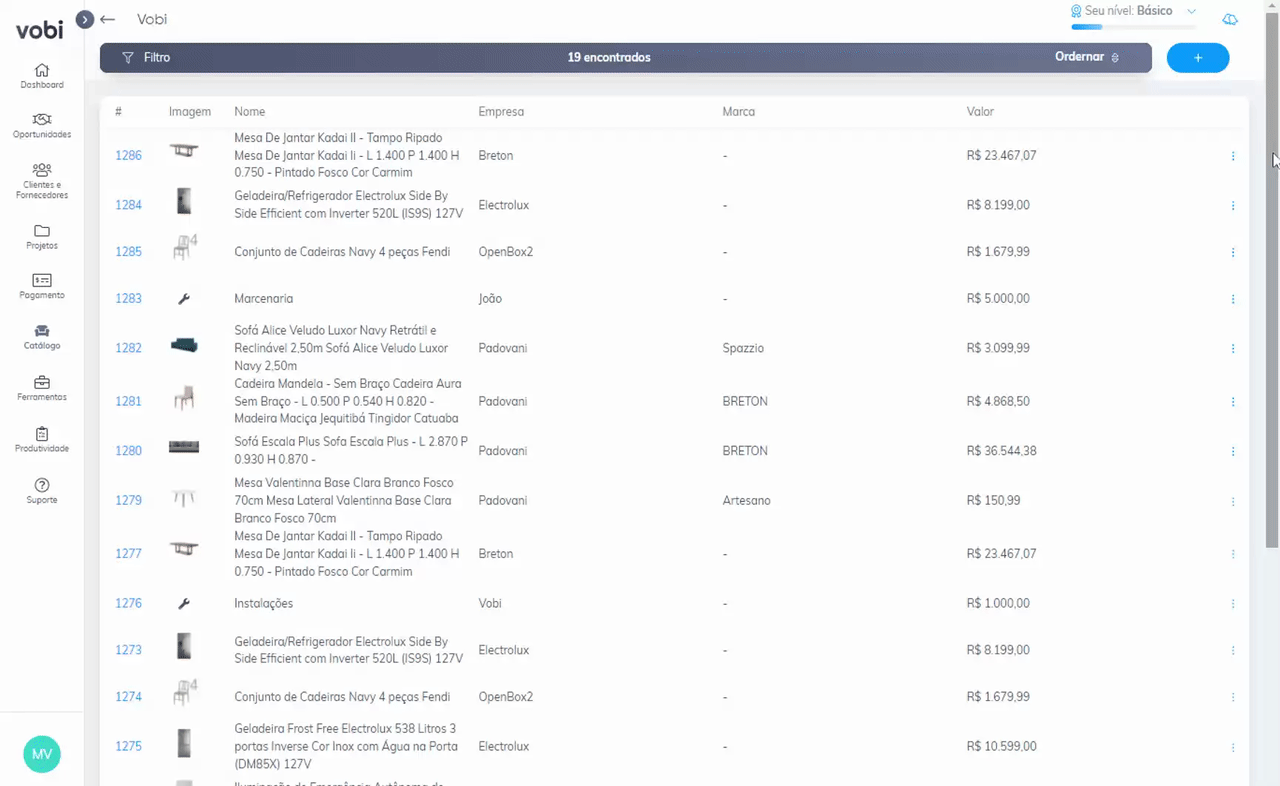Click the sofa image for item 1280
This screenshot has width=1280, height=786.
184,447
